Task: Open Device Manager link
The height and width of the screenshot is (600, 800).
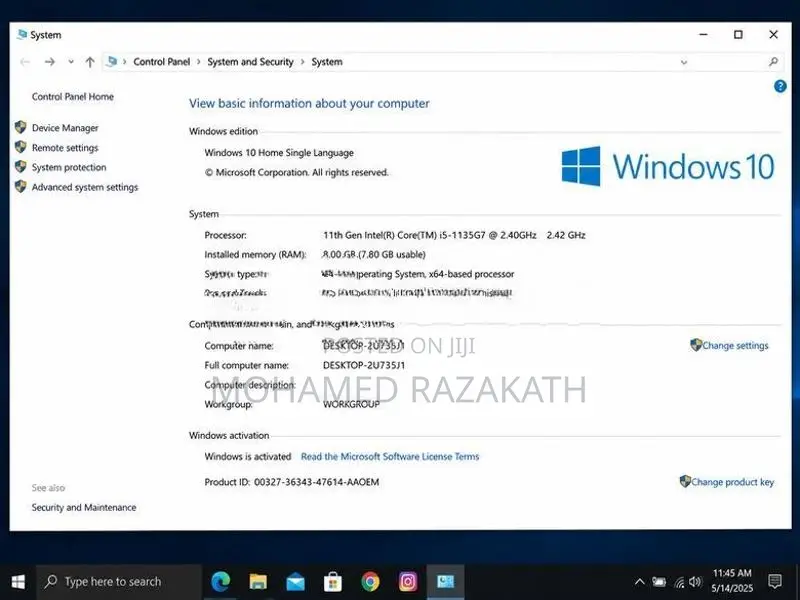Action: 65,128
